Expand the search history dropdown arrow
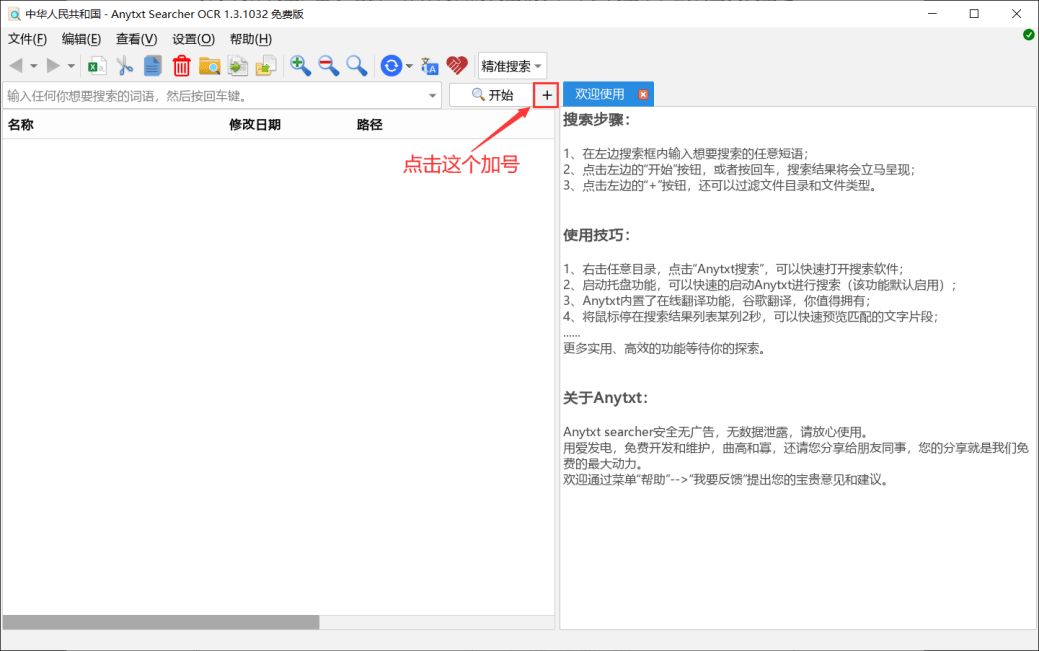 tap(433, 96)
